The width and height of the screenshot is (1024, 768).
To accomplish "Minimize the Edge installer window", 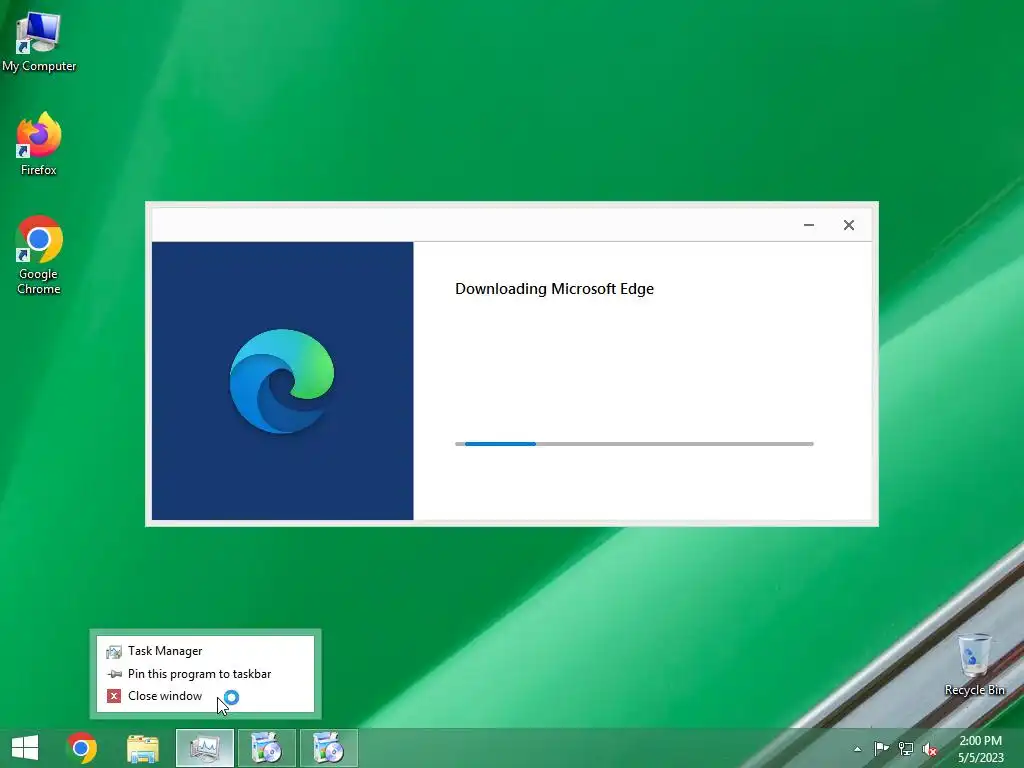I will pyautogui.click(x=809, y=225).
